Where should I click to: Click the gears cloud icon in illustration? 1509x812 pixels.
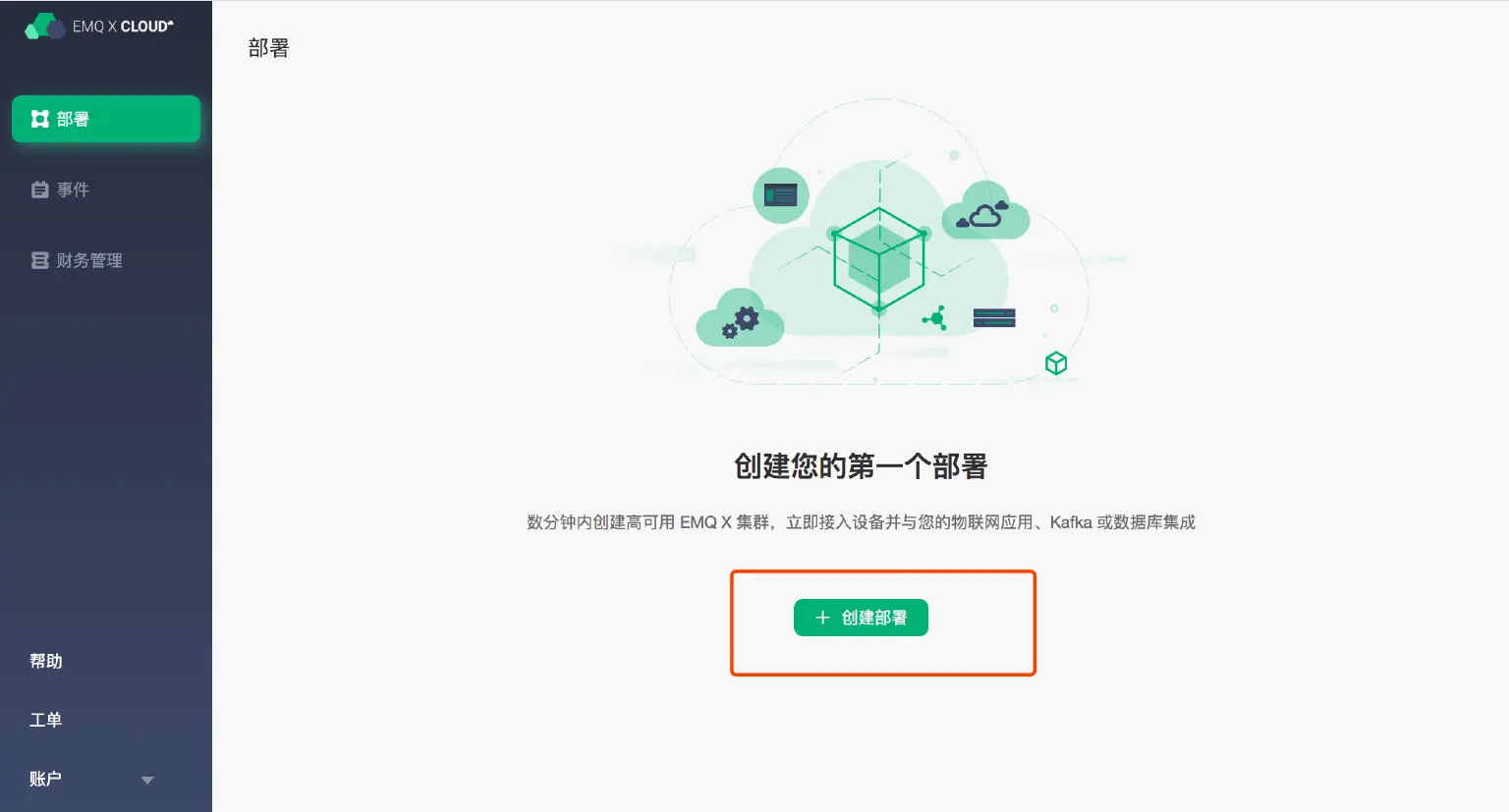point(740,318)
